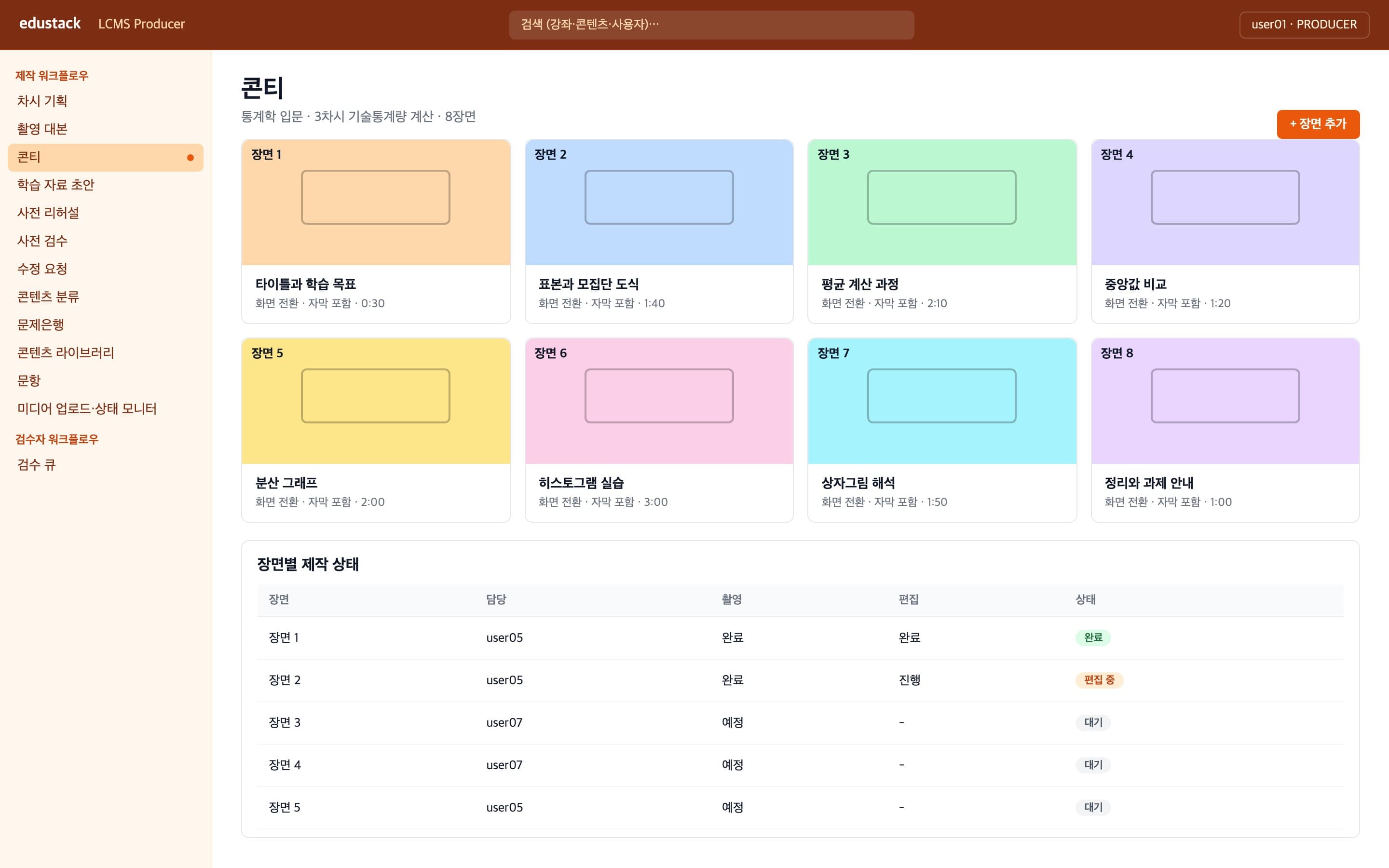This screenshot has height=868, width=1389.
Task: Click the + 장면 추가 button
Action: tap(1318, 124)
